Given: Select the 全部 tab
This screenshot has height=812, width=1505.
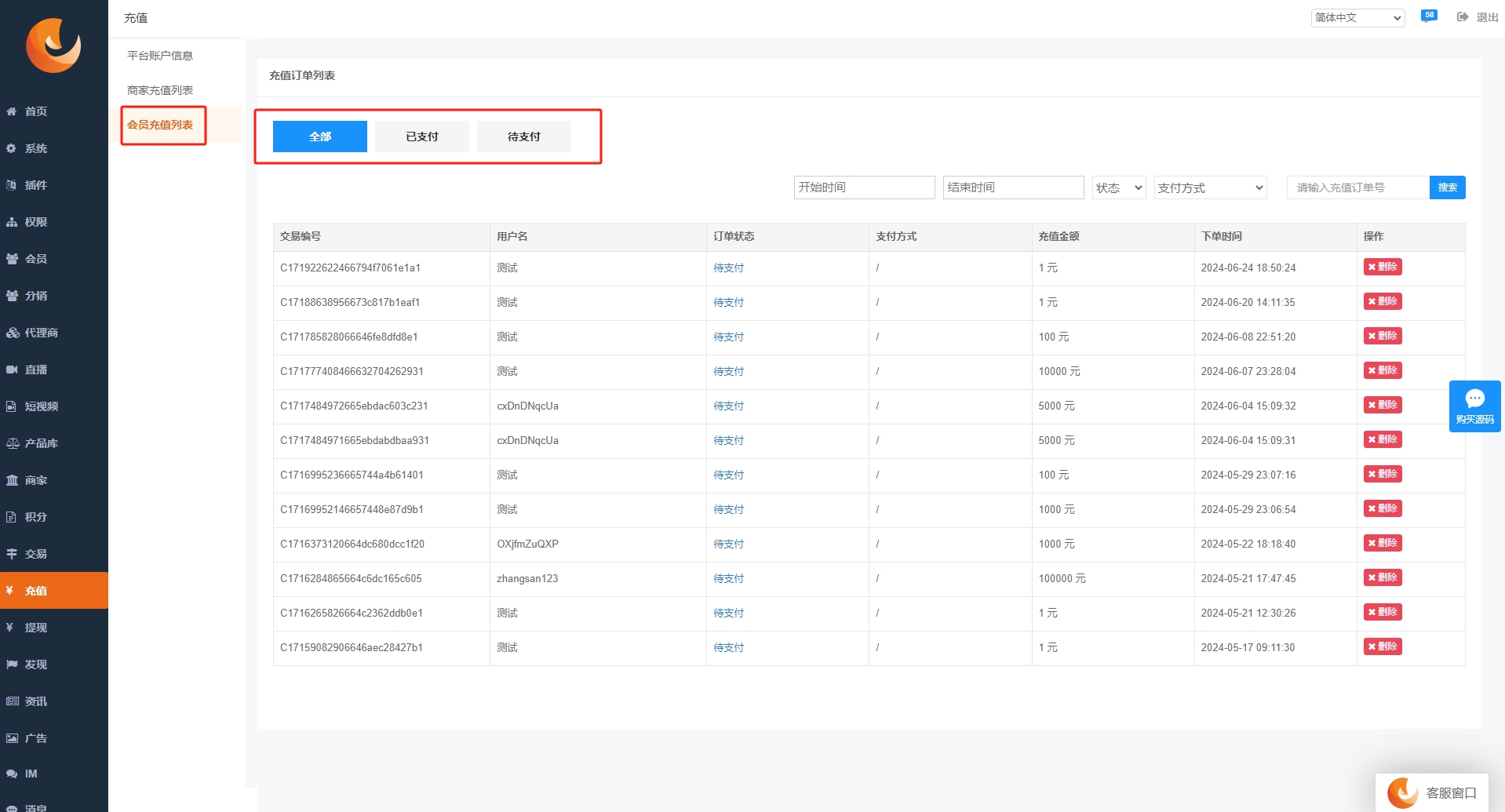Looking at the screenshot, I should pos(320,137).
